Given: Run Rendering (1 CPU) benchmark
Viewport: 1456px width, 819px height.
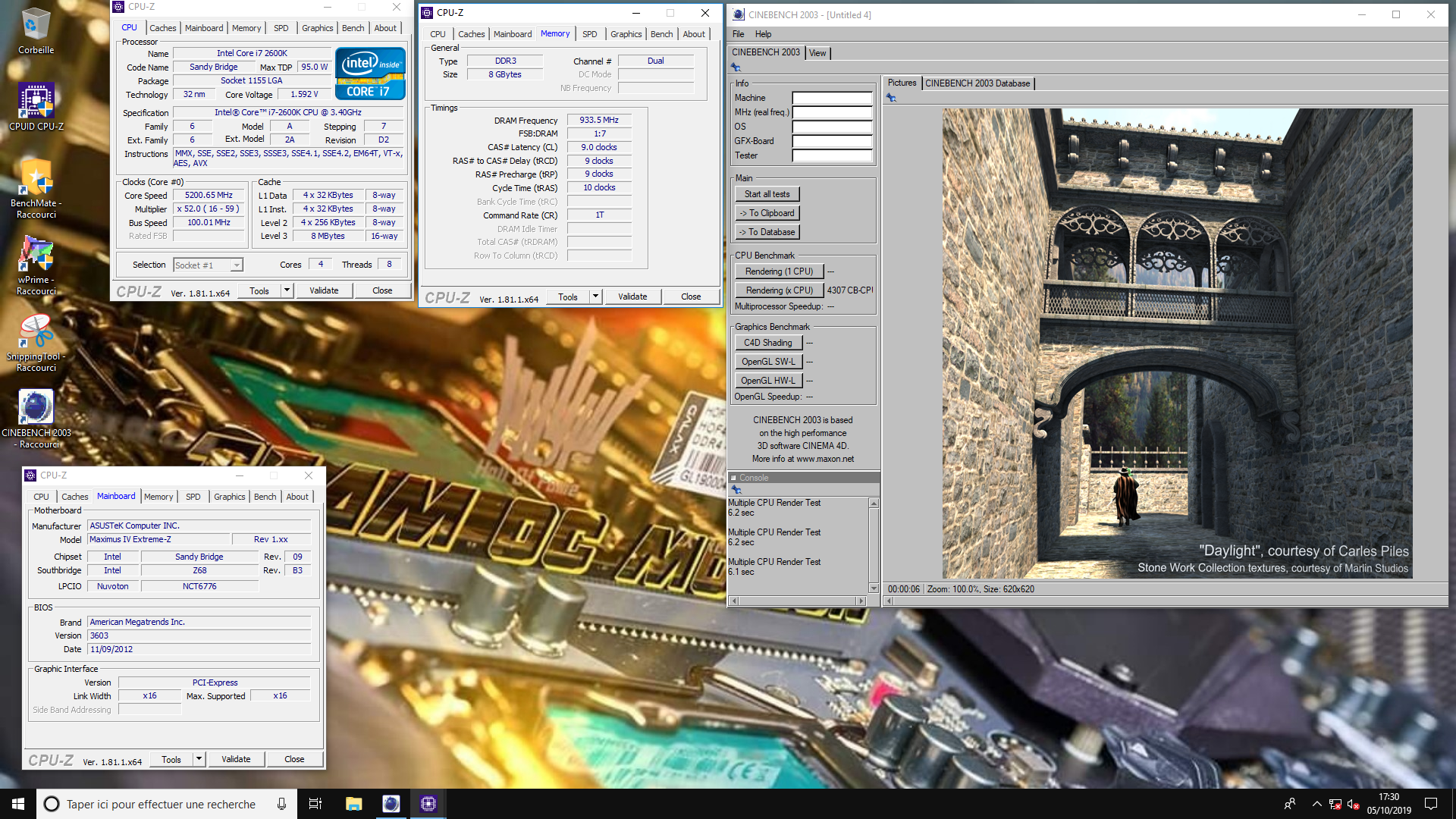Looking at the screenshot, I should click(x=779, y=271).
